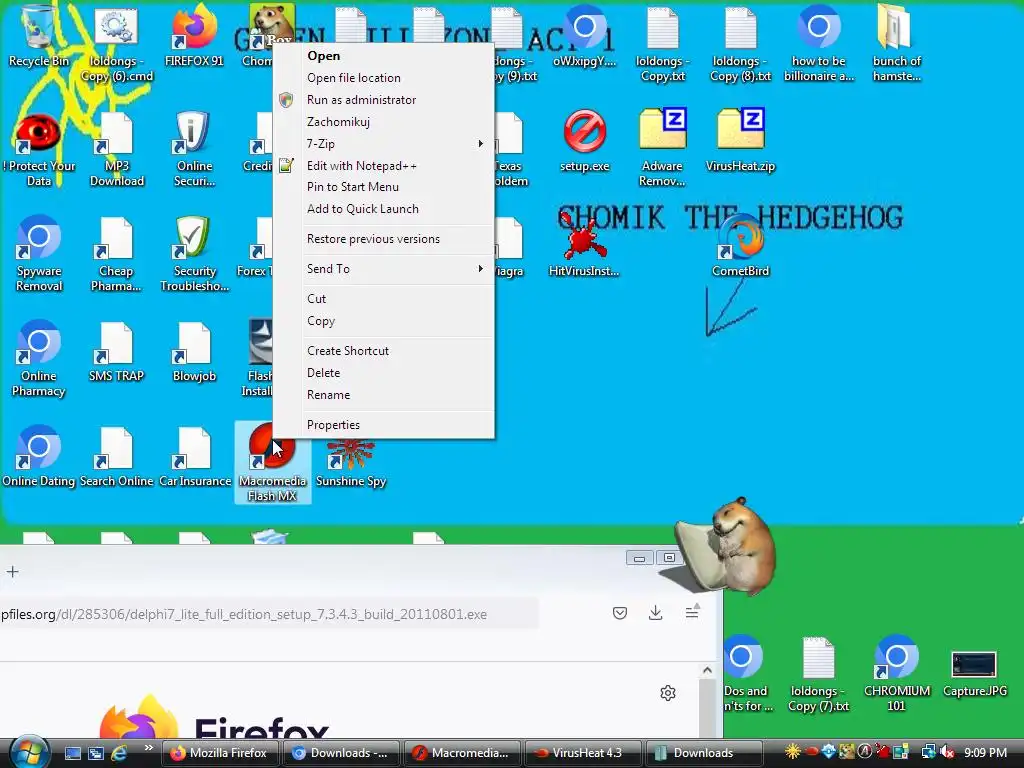Choose Delete from the context menu
Viewport: 1024px width, 768px height.
click(x=384, y=373)
